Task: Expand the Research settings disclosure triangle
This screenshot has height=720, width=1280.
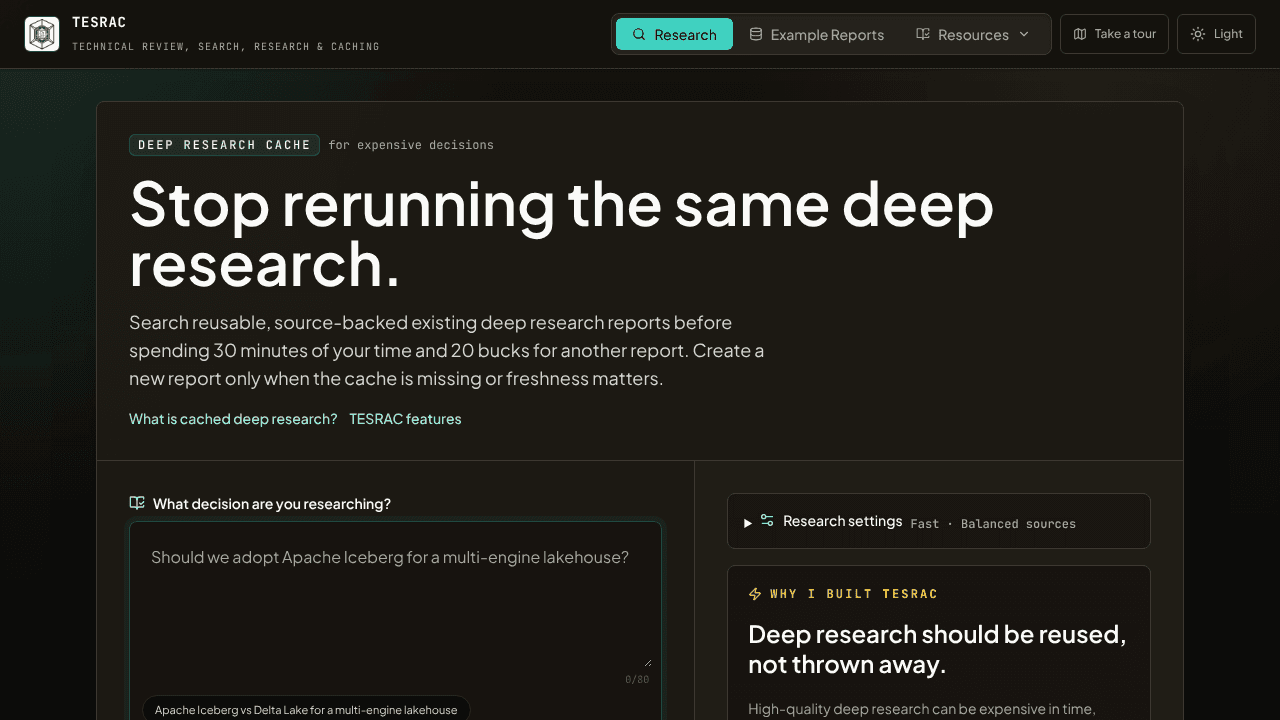Action: click(x=748, y=523)
